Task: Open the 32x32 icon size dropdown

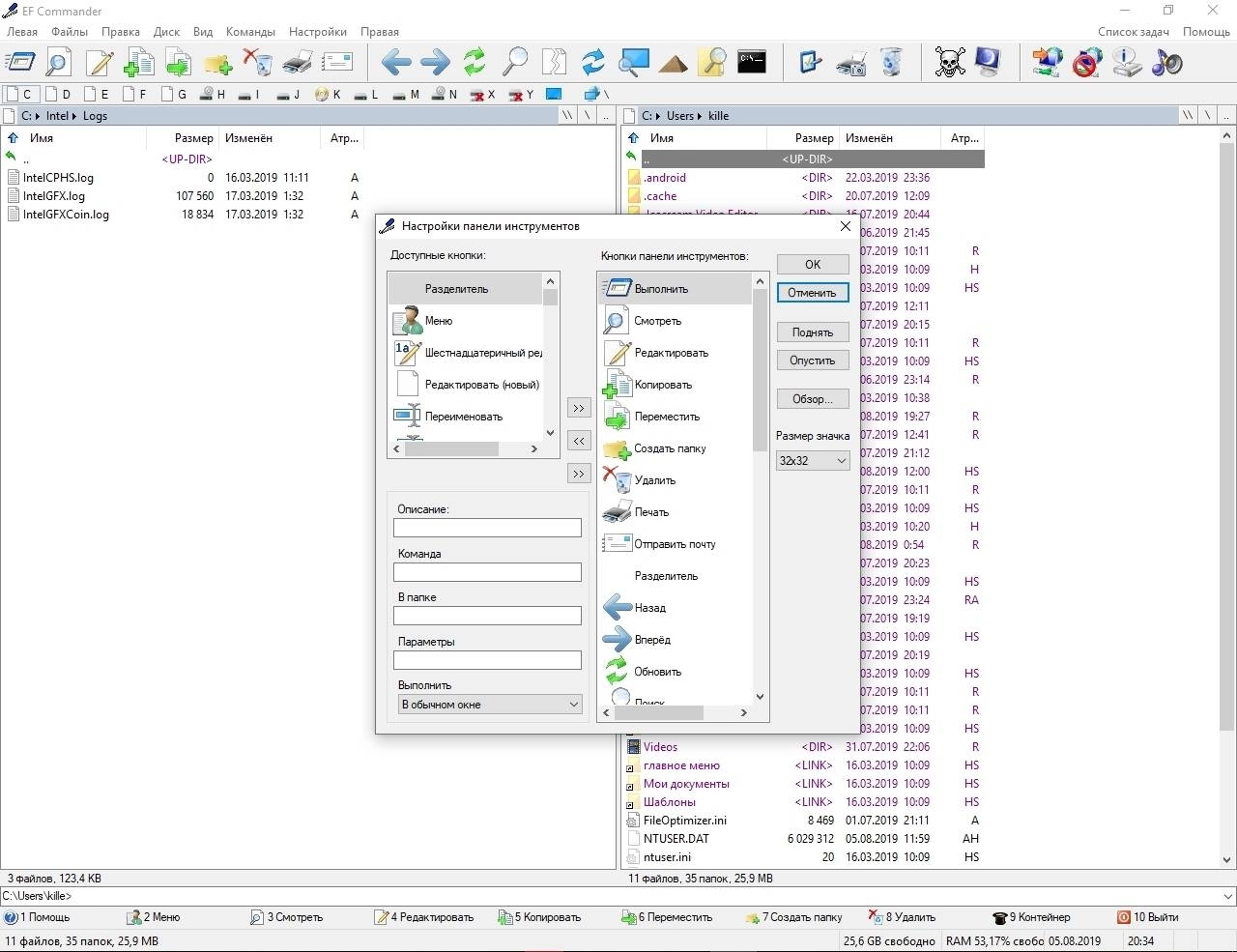Action: point(813,461)
